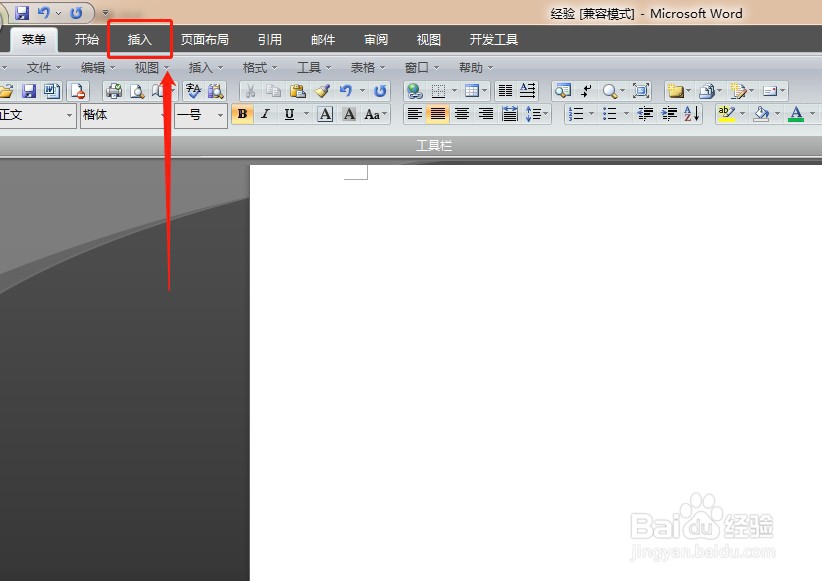Switch to the 插入 ribbon tab

click(x=139, y=39)
